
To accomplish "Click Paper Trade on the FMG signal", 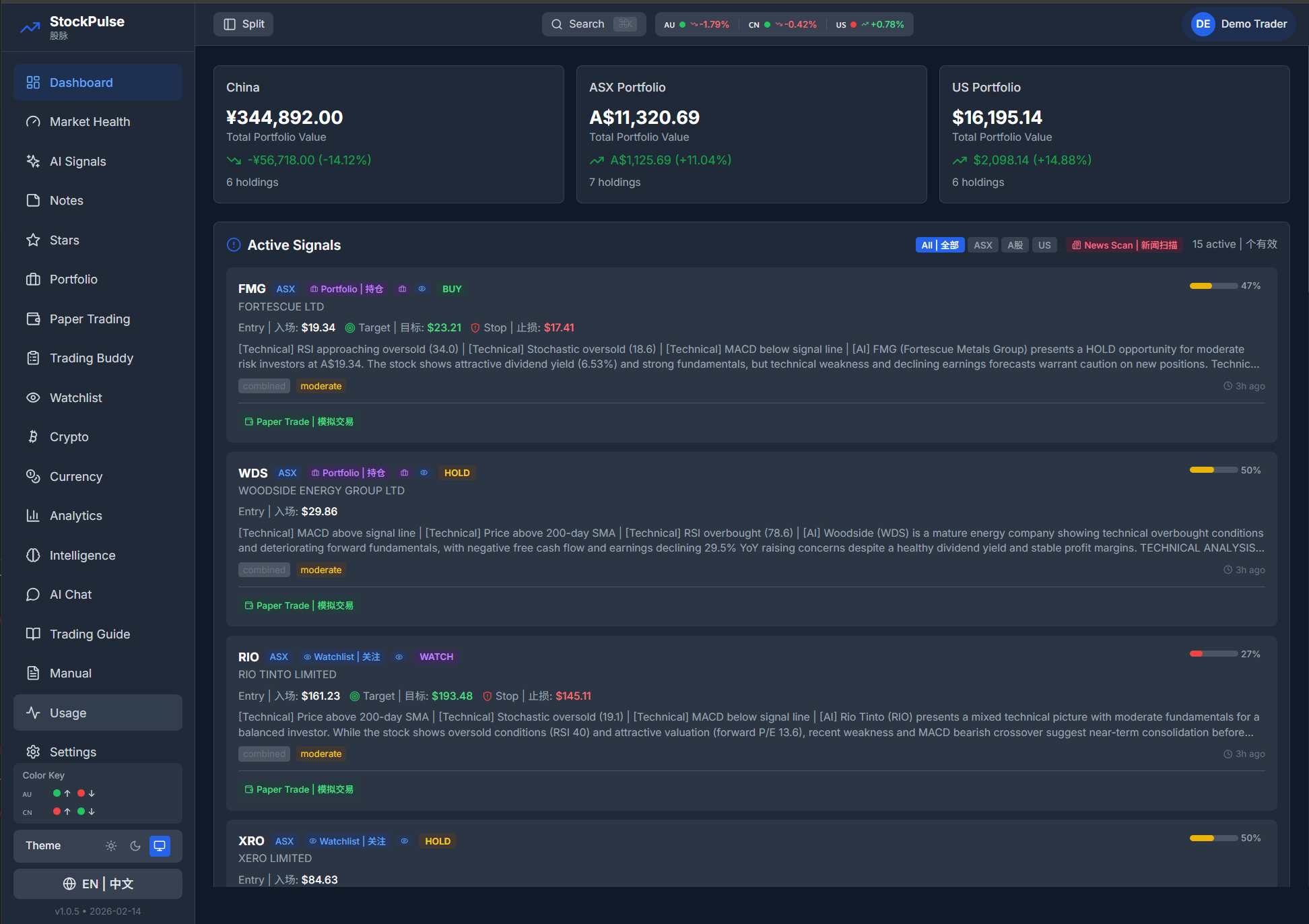I will [299, 421].
